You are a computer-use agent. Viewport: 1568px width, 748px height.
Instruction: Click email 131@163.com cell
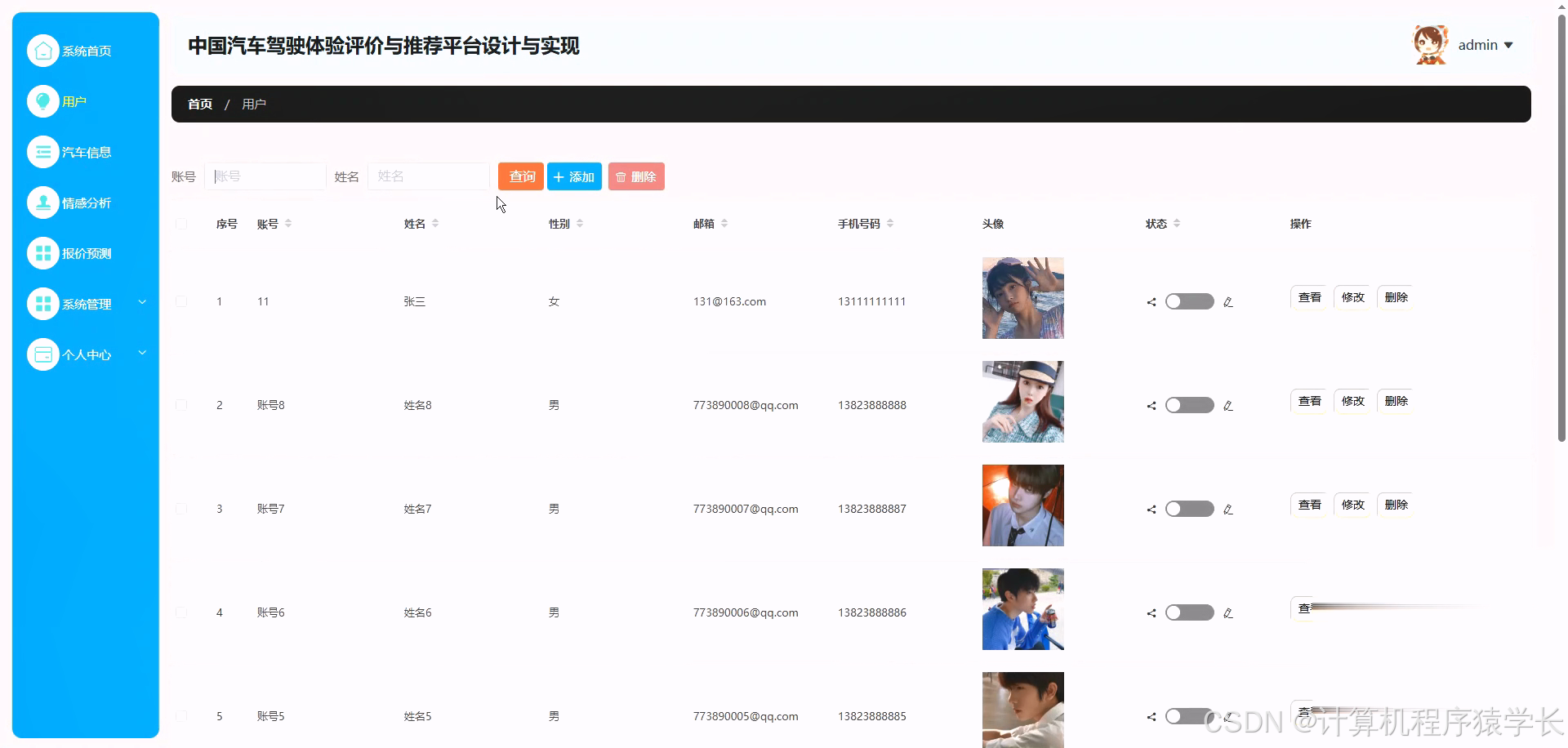click(729, 302)
